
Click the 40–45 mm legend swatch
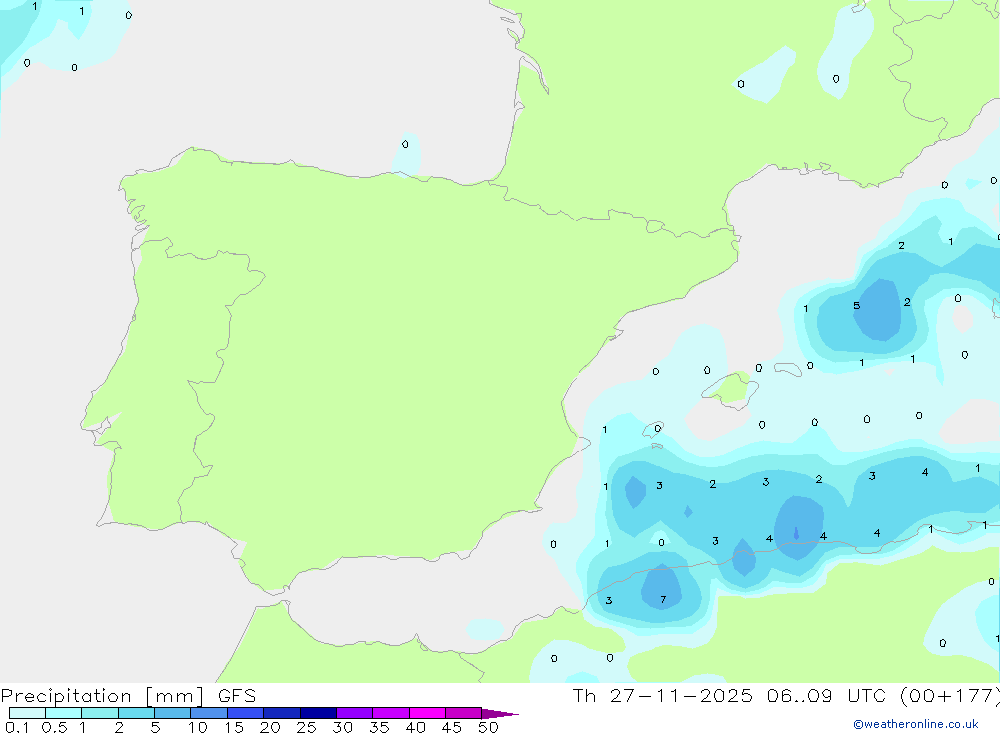point(427,713)
